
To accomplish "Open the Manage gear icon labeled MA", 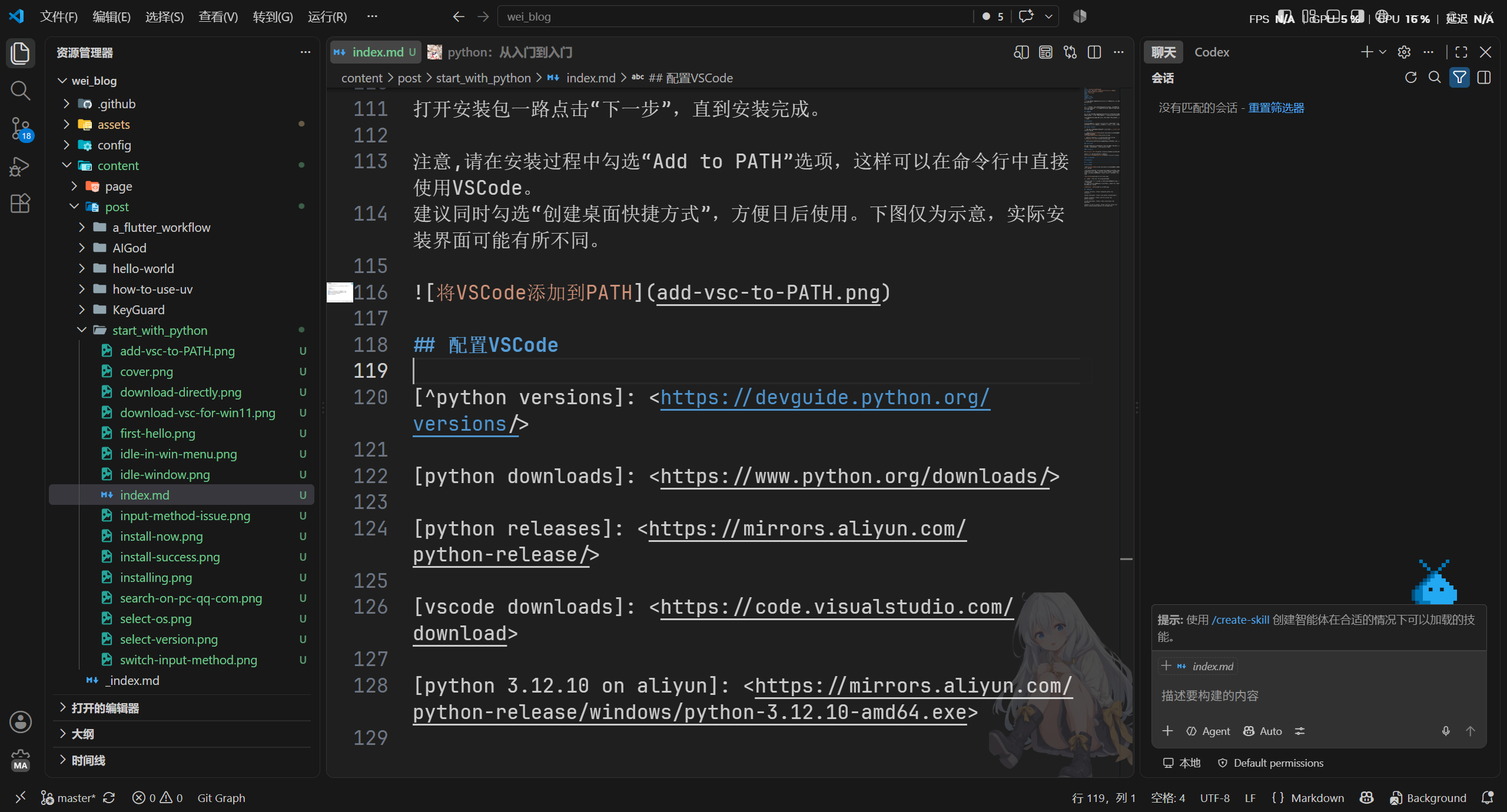I will [x=20, y=760].
